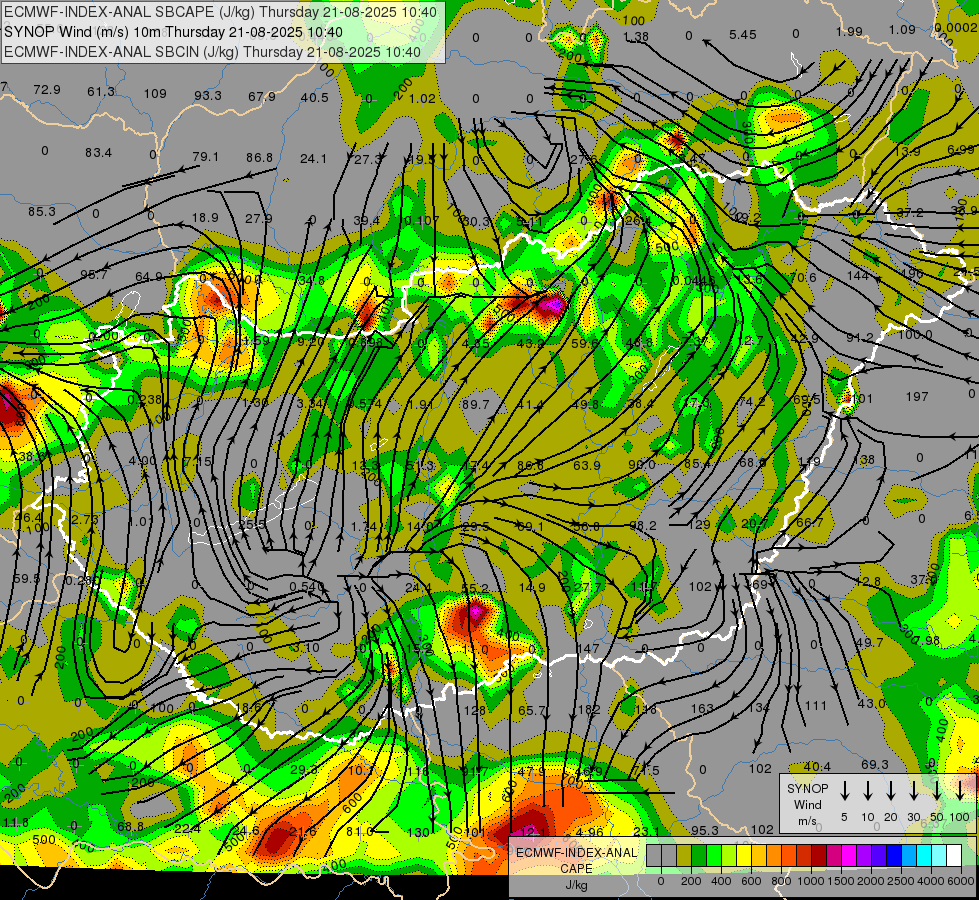Pick the olive swatch on CAPE scale
The width and height of the screenshot is (979, 900).
684,856
